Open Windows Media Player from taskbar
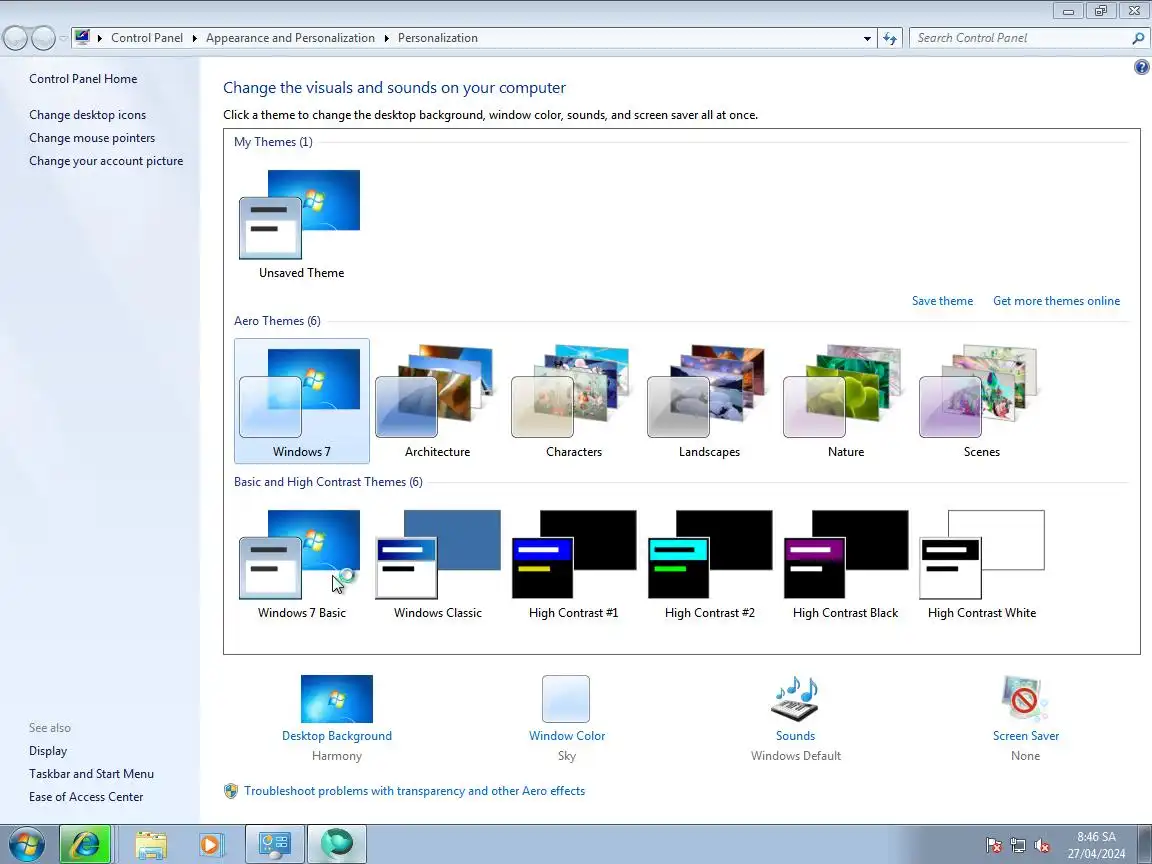Viewport: 1152px width, 864px height. tap(210, 844)
